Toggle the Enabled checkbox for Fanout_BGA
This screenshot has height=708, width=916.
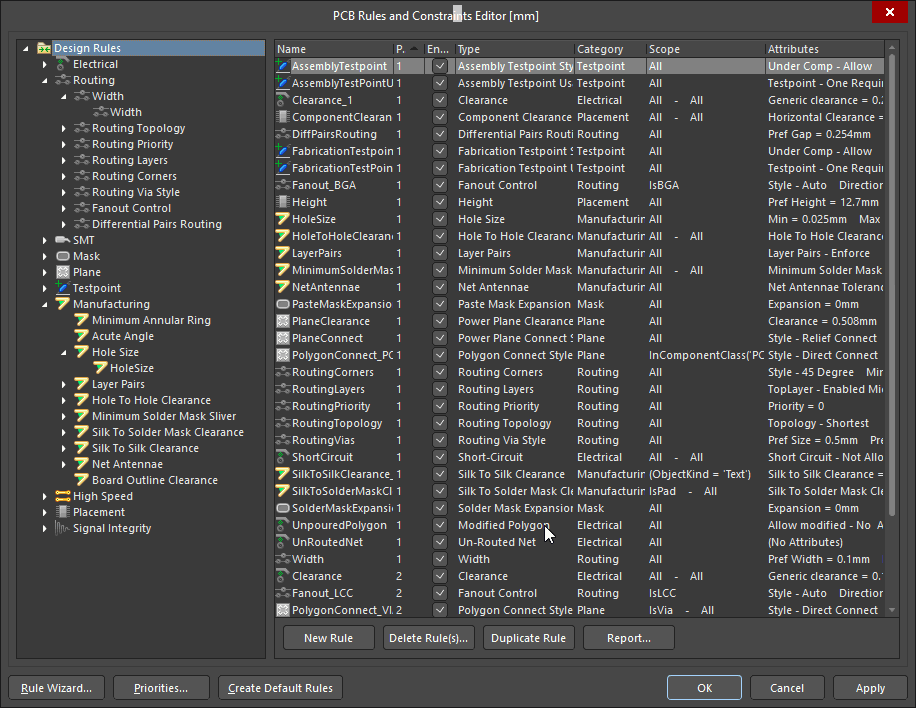(x=440, y=185)
